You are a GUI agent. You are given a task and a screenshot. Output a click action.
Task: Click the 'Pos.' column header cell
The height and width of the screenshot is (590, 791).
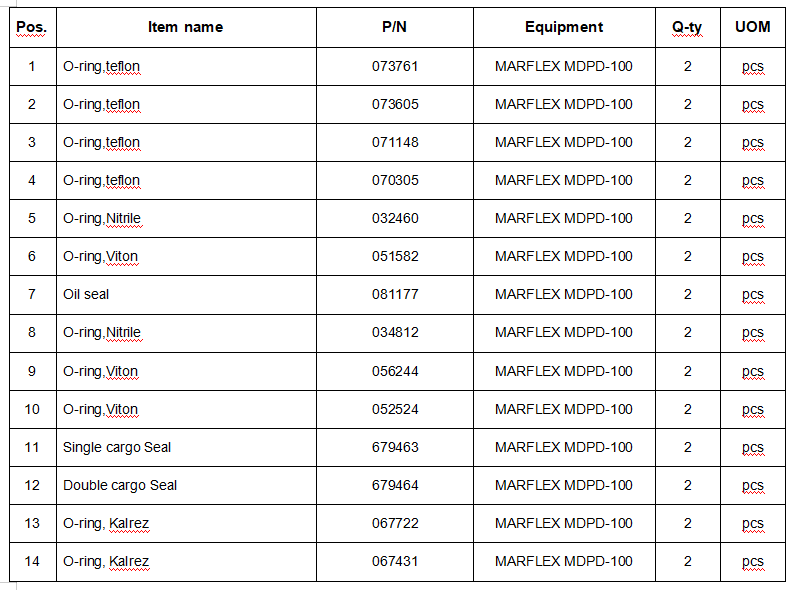click(32, 27)
